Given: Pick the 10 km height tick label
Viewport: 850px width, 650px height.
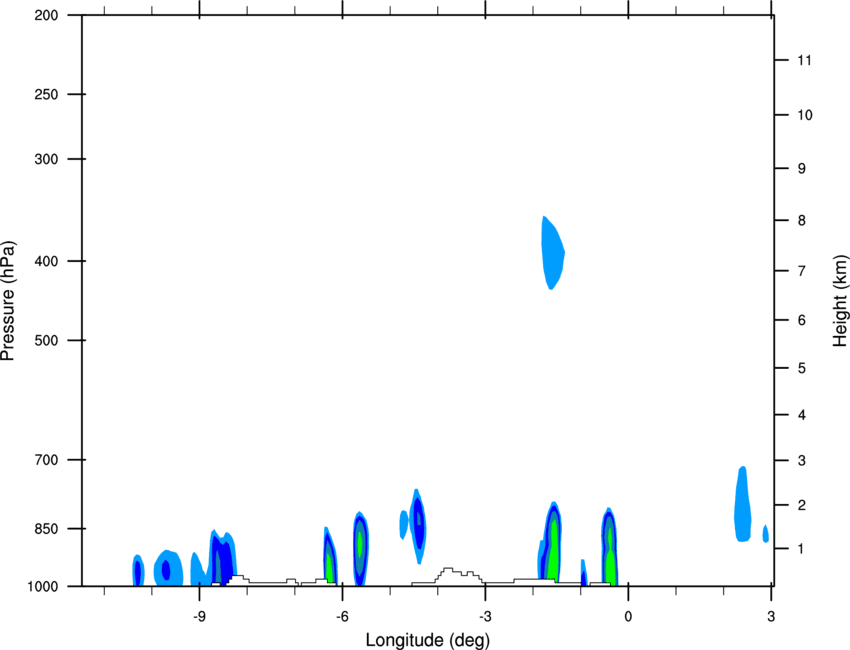Looking at the screenshot, I should coord(805,115).
